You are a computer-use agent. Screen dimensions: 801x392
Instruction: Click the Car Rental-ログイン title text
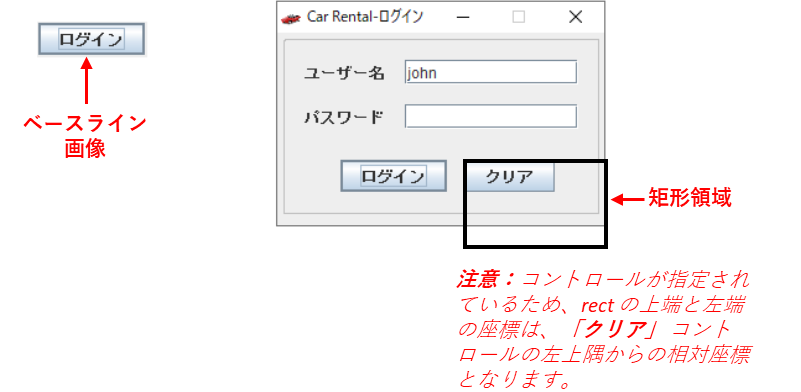pos(365,17)
